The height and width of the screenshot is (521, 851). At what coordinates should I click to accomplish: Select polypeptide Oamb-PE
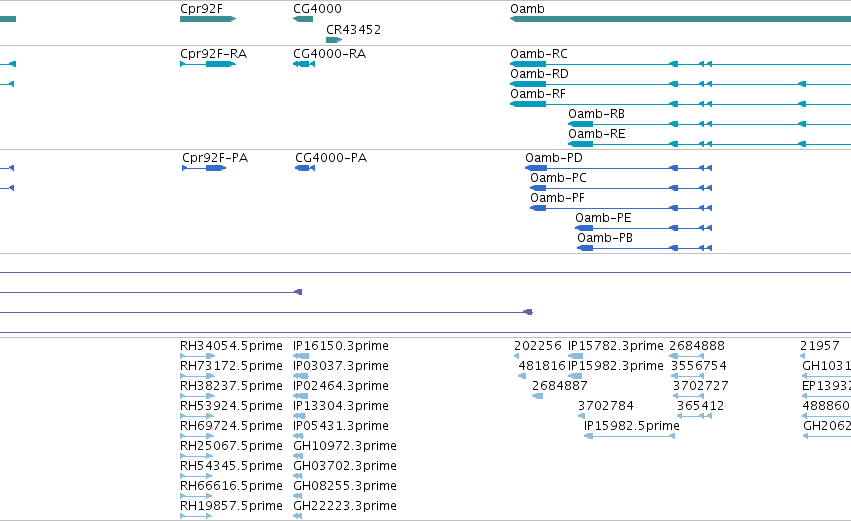(x=643, y=228)
